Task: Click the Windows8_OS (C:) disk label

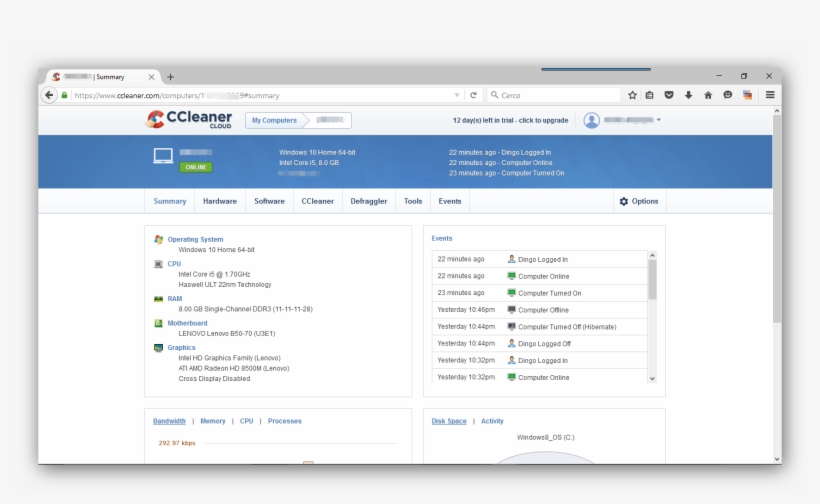Action: [x=545, y=437]
